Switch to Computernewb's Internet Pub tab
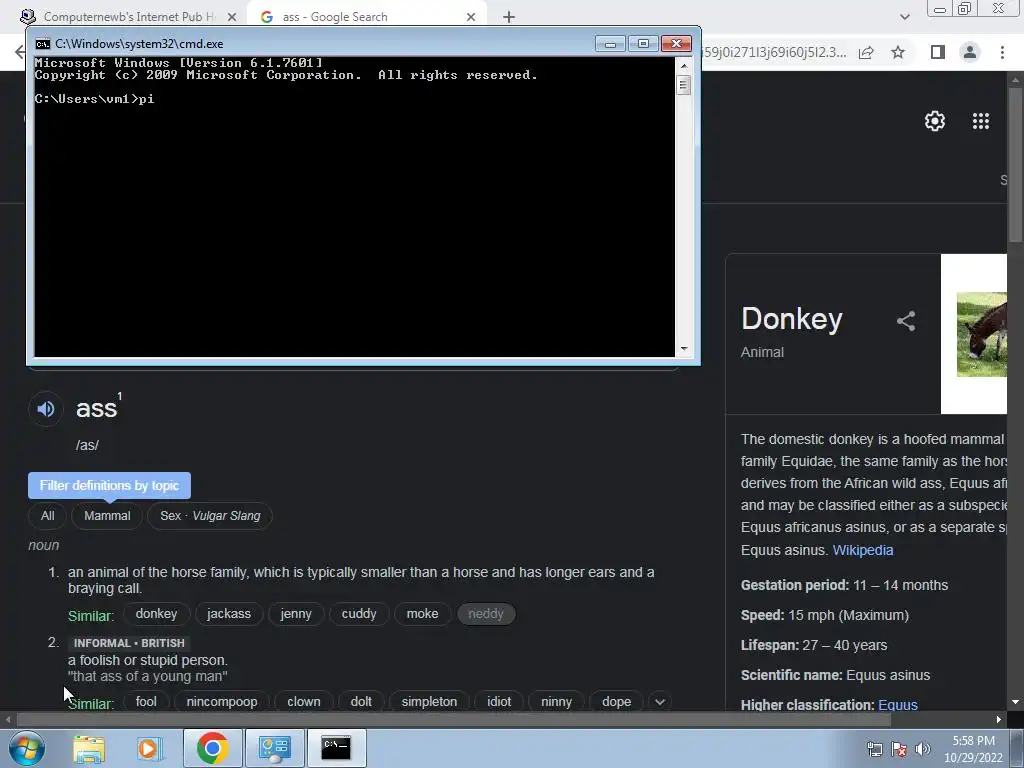Screen dimensions: 1024x768 pyautogui.click(x=128, y=17)
